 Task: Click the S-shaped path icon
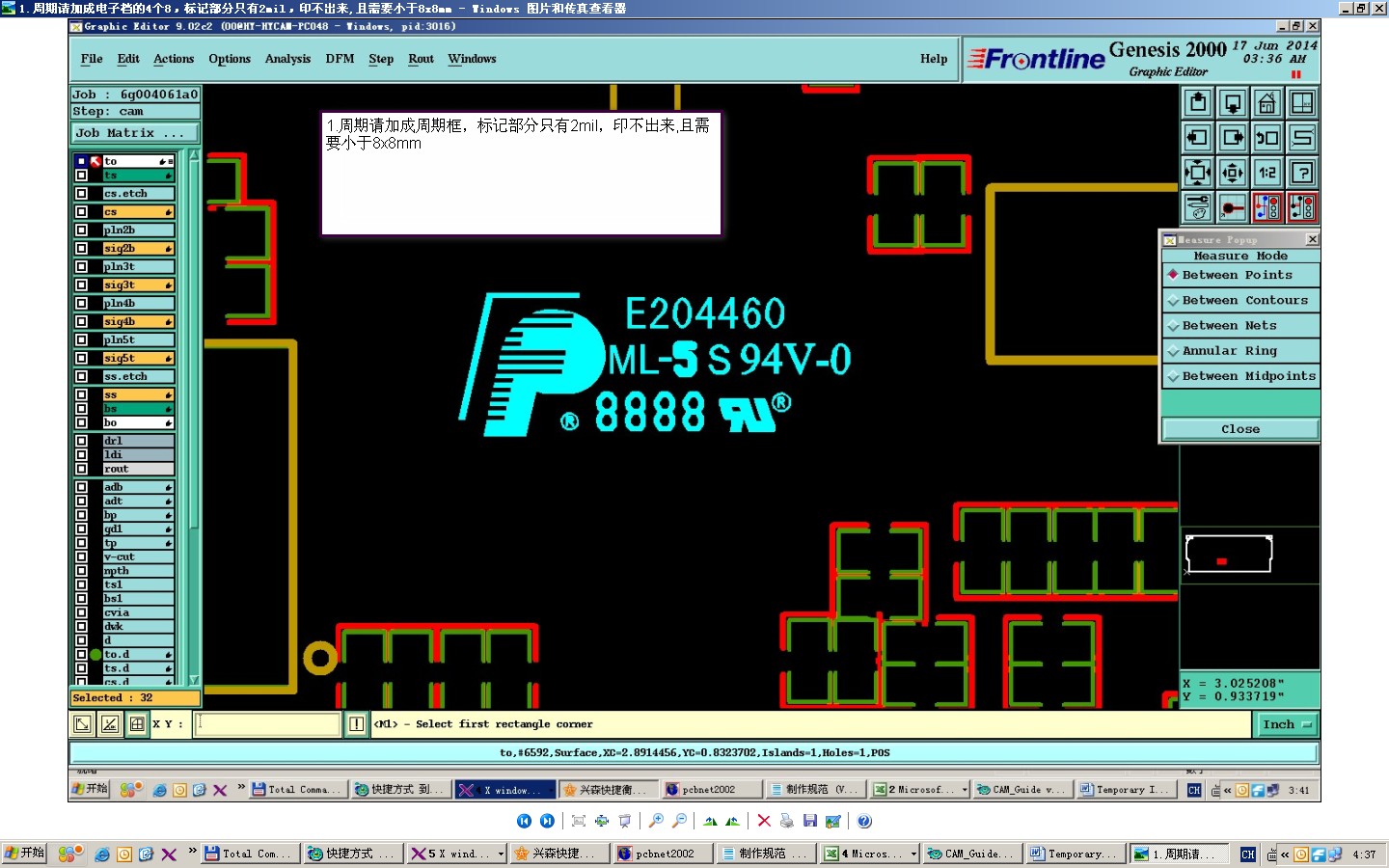coord(1301,137)
